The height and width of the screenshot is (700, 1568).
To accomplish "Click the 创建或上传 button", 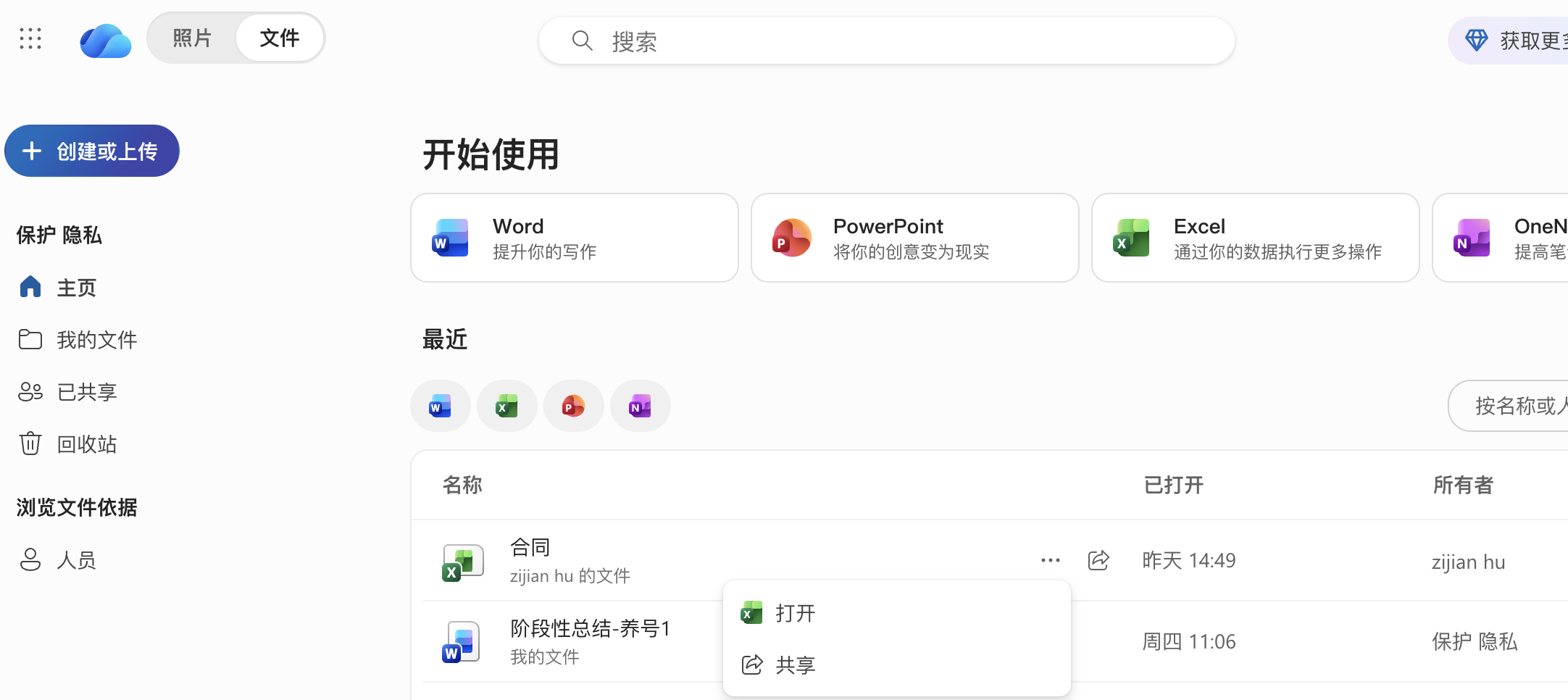I will tap(92, 151).
